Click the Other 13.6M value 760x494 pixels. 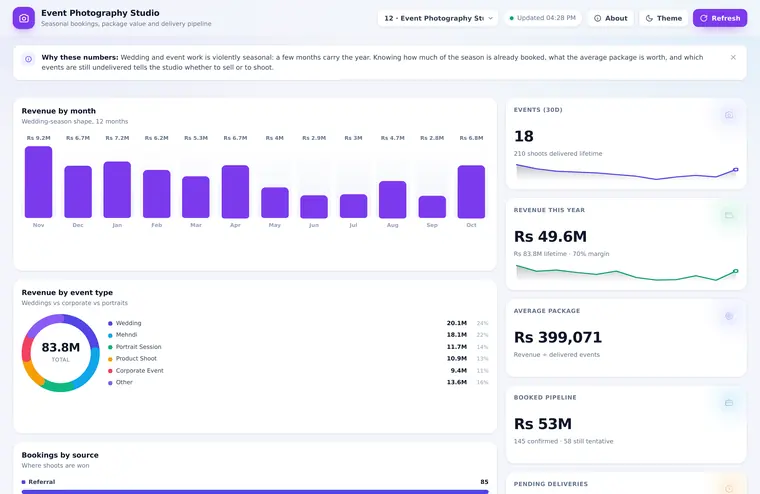(x=456, y=382)
